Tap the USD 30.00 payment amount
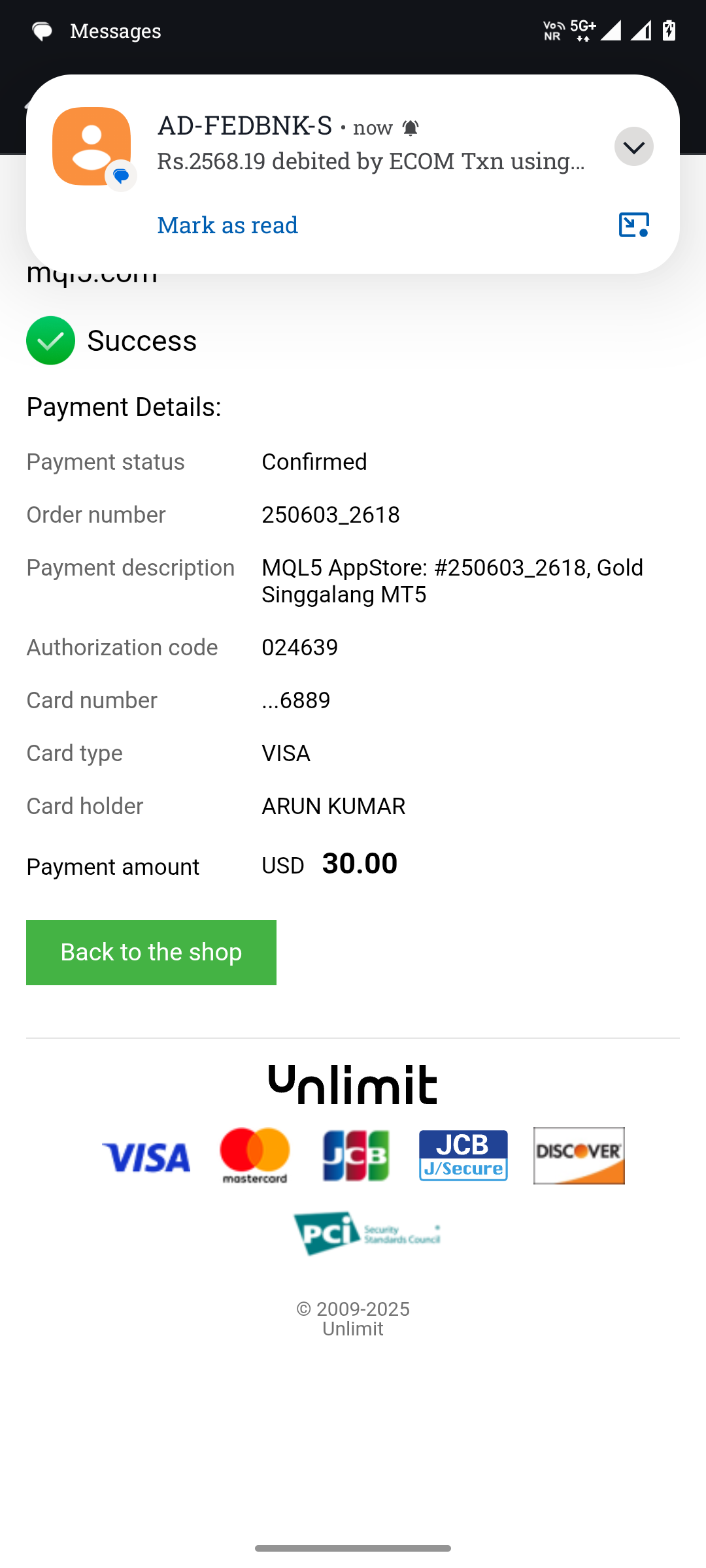The height and width of the screenshot is (1568, 706). click(329, 864)
